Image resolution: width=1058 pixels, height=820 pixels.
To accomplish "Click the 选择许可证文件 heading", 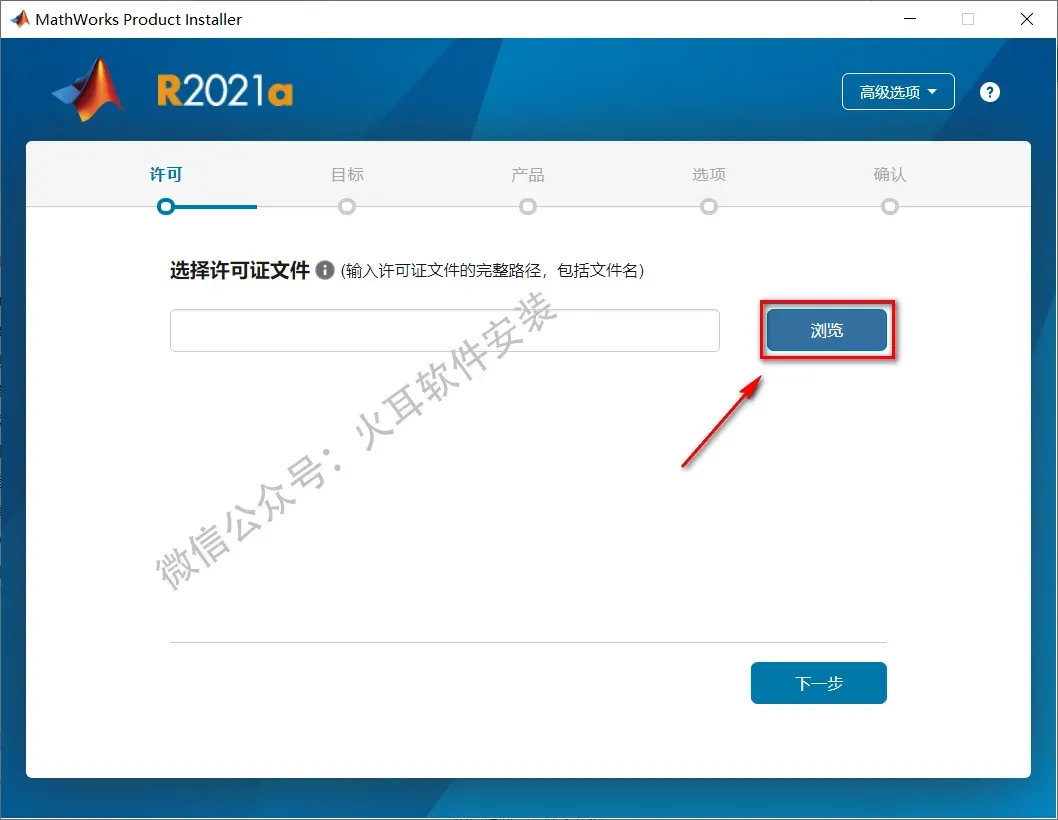I will coord(240,270).
